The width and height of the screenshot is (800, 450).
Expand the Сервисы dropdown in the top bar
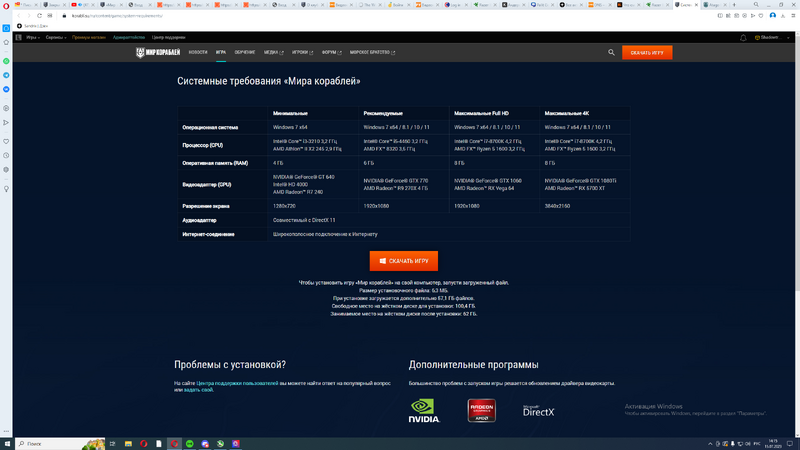tap(56, 37)
